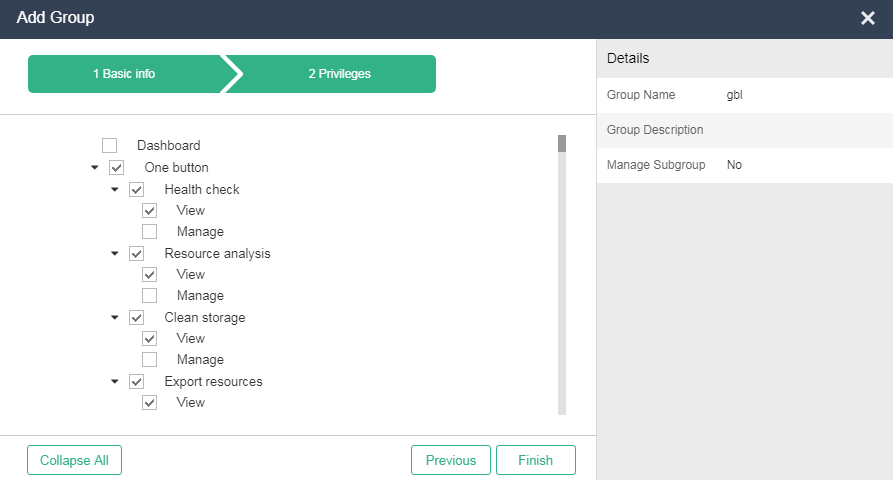This screenshot has height=480, width=893.
Task: Collapse the Export resources node arrow
Action: pos(114,381)
